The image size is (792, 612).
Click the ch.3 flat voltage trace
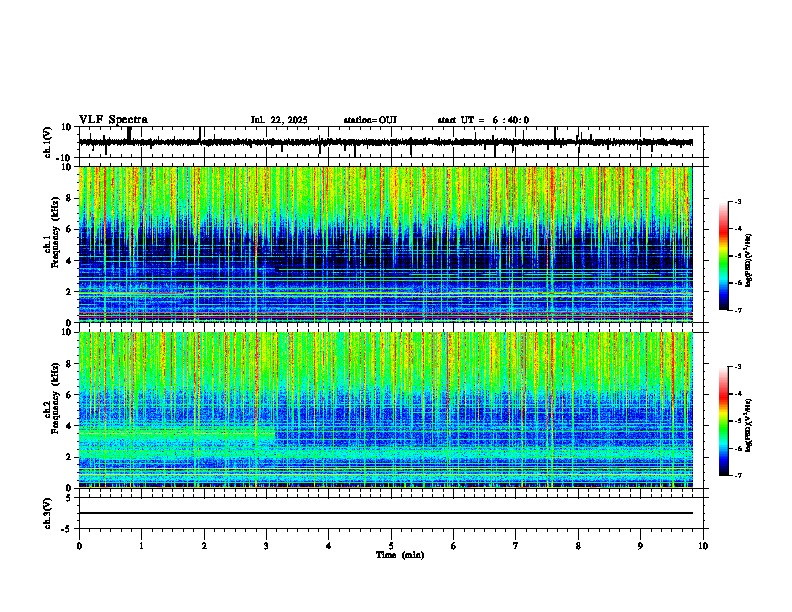coord(386,513)
